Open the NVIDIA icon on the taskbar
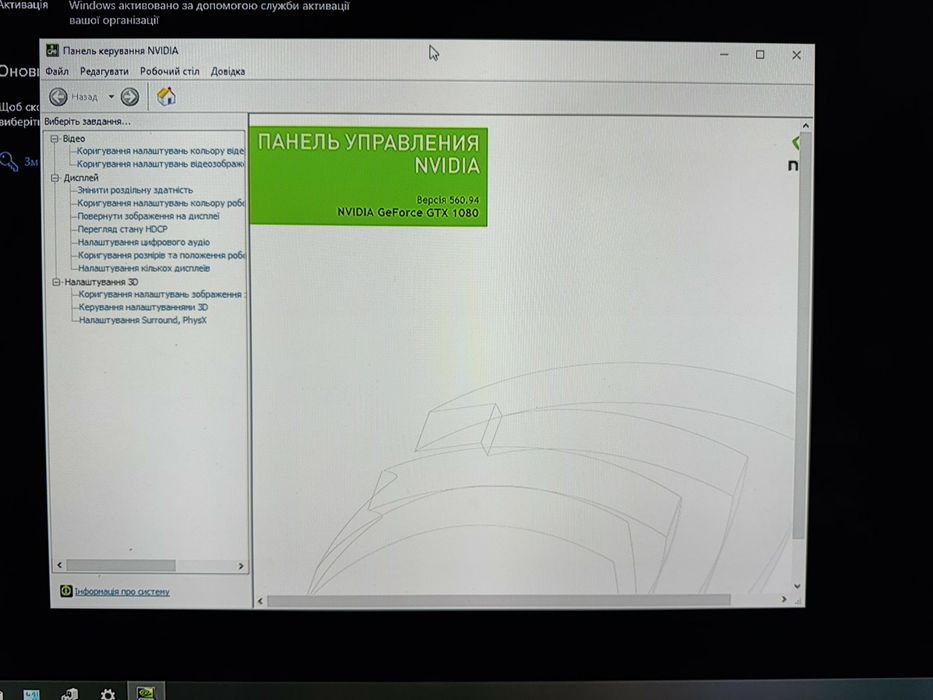This screenshot has width=933, height=700. (146, 693)
